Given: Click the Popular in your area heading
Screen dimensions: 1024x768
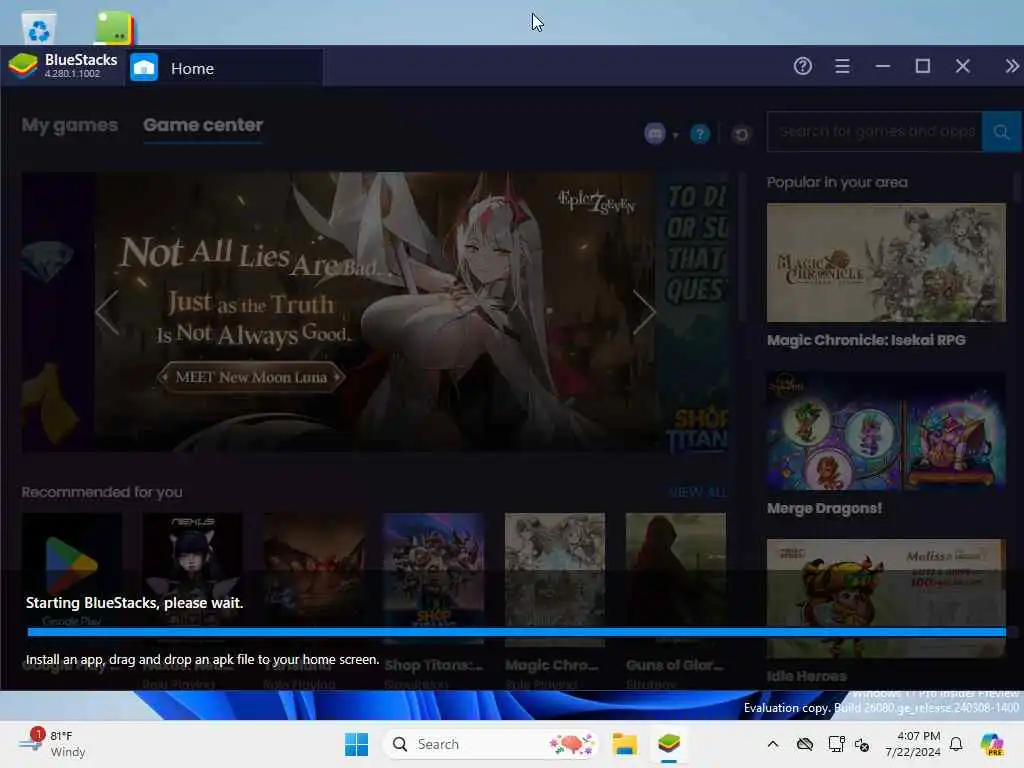Looking at the screenshot, I should pos(837,182).
